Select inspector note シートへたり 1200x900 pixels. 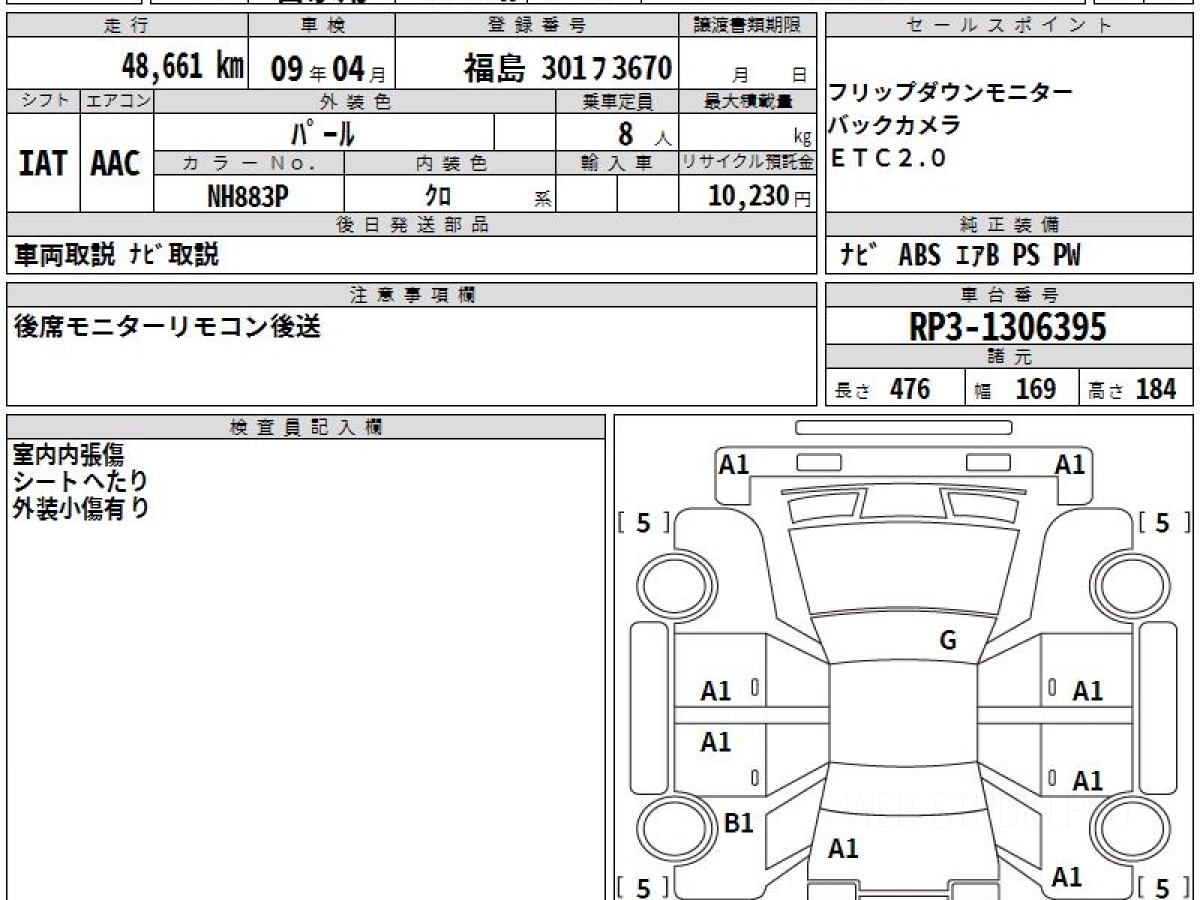pos(80,482)
